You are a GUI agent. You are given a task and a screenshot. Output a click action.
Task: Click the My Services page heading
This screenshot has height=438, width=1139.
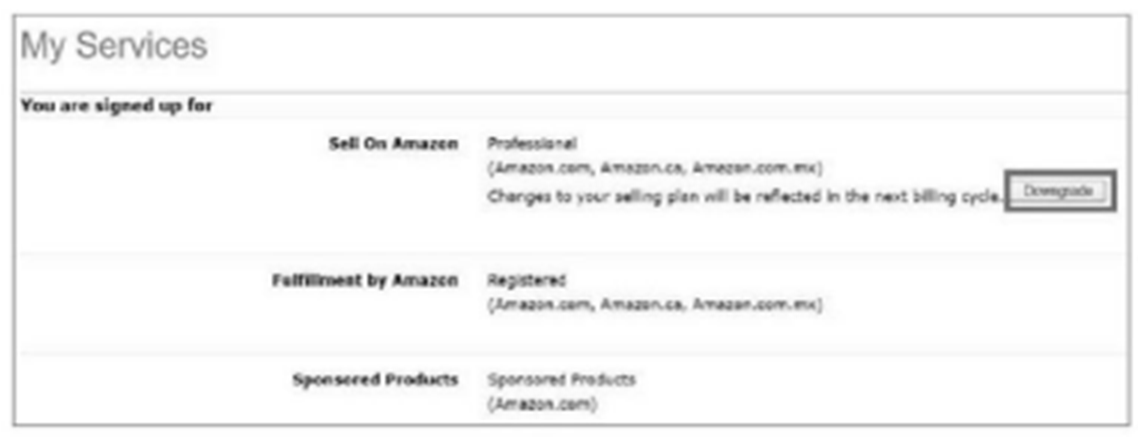[x=114, y=45]
